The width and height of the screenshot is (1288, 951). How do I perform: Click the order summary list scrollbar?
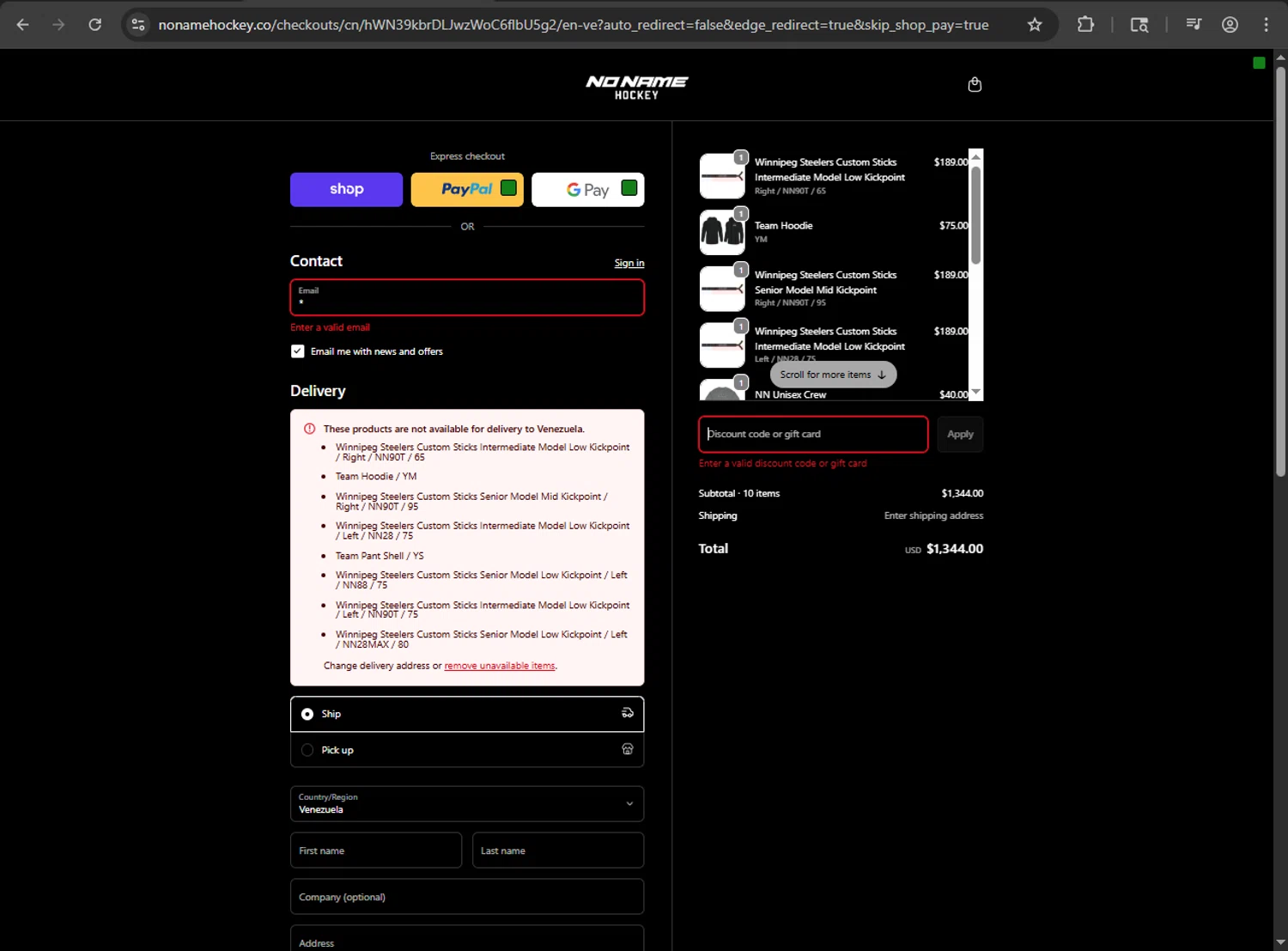(975, 215)
